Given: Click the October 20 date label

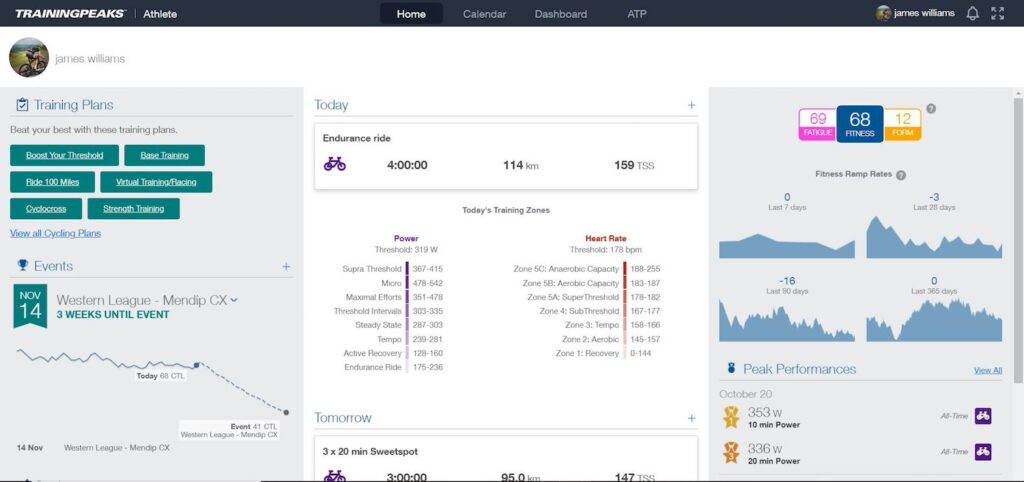Looking at the screenshot, I should [x=744, y=394].
